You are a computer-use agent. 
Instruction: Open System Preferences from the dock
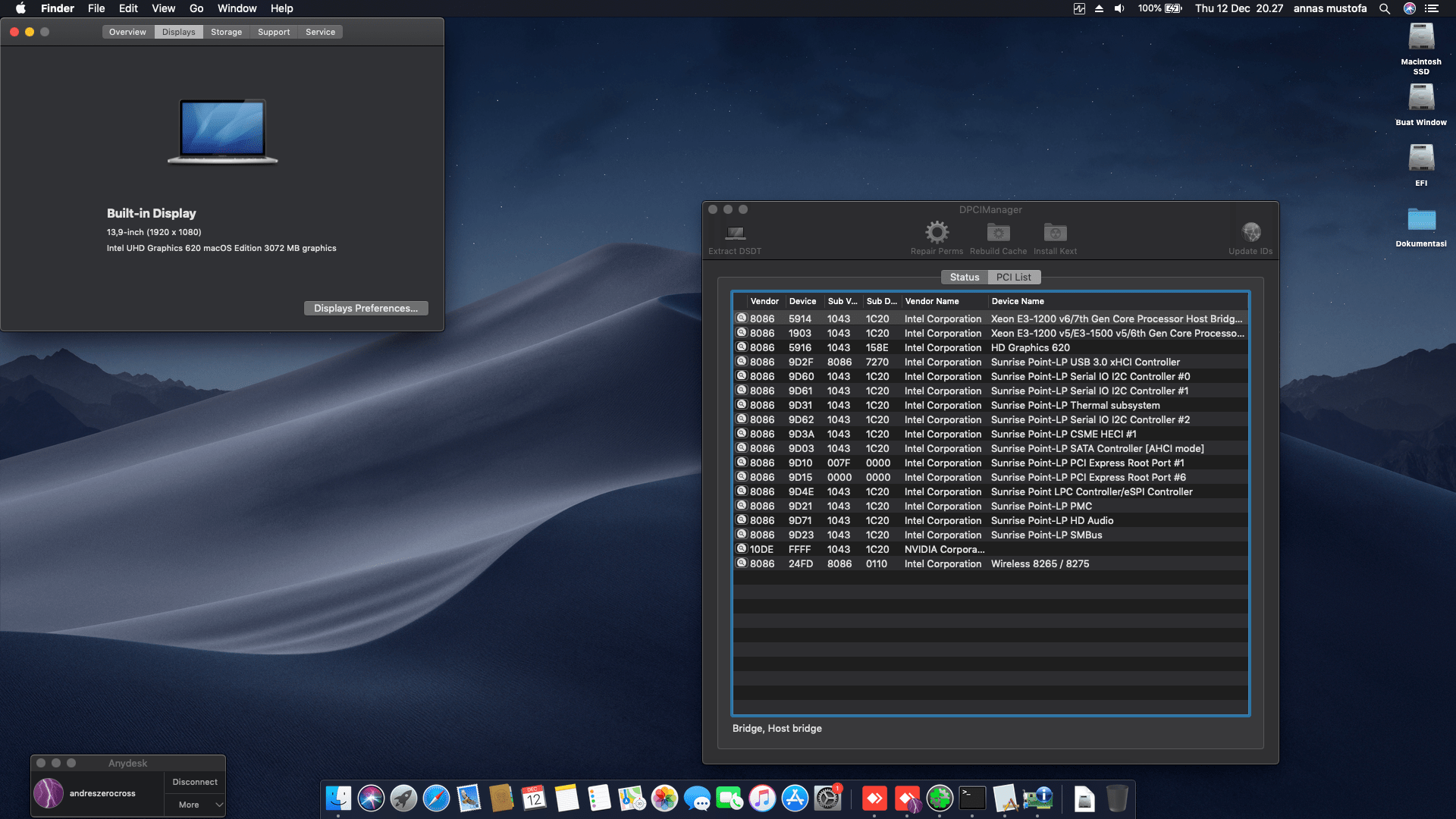(827, 798)
